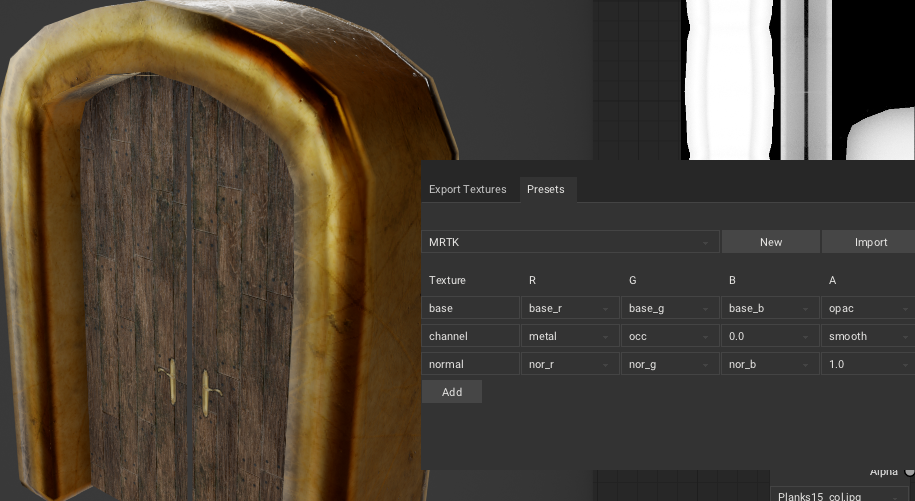Click the New preset button

[x=771, y=242]
